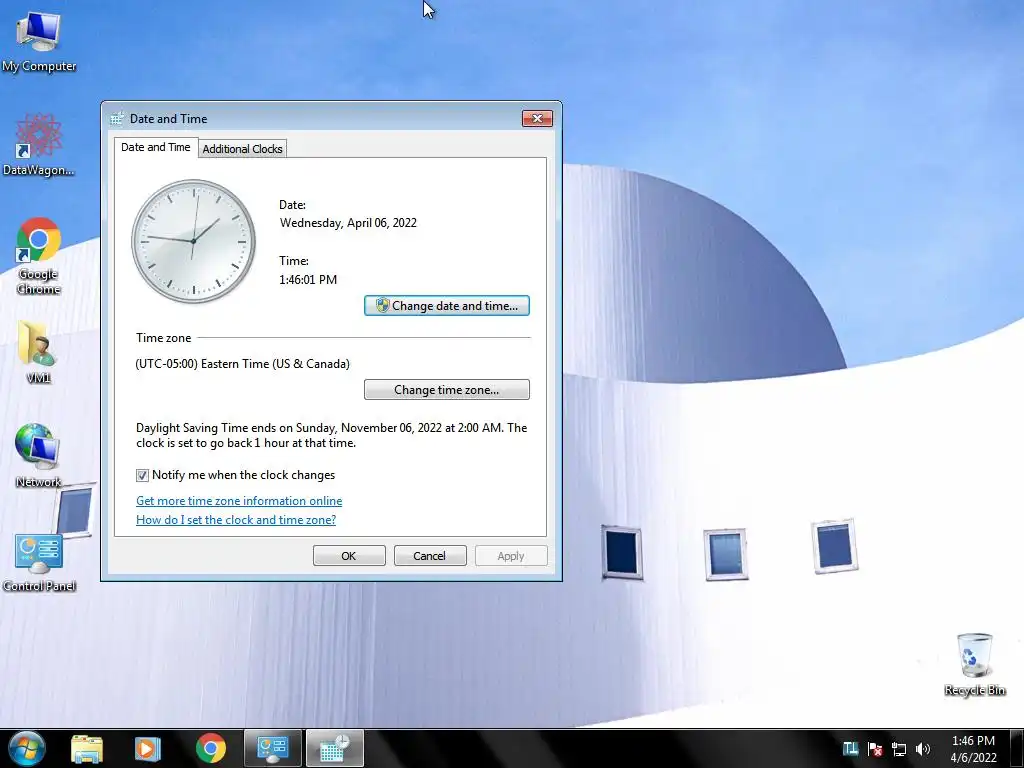Select Date and Time taskbar button
The height and width of the screenshot is (768, 1024).
[x=334, y=748]
